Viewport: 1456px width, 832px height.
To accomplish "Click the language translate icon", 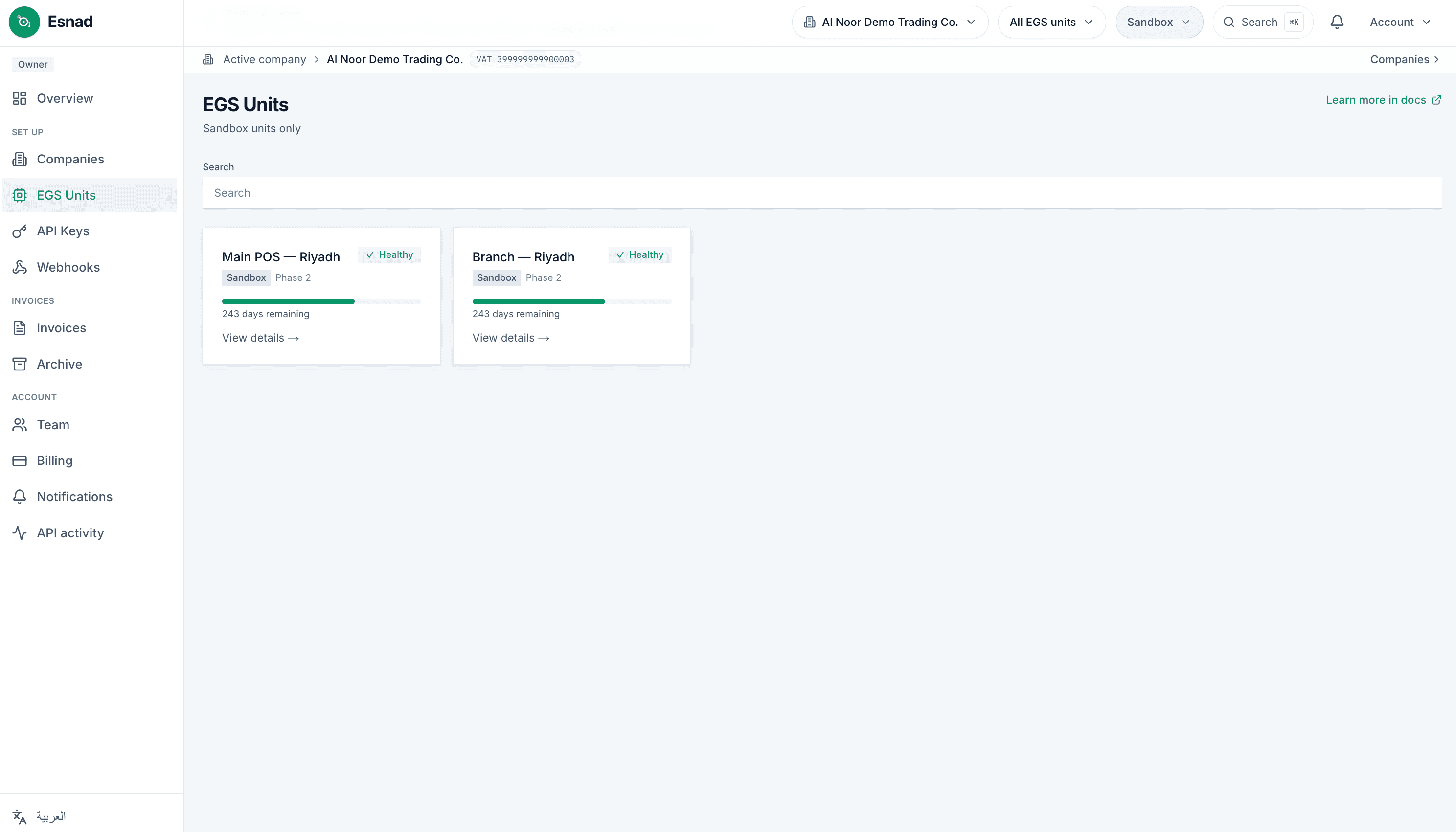I will coord(20,817).
